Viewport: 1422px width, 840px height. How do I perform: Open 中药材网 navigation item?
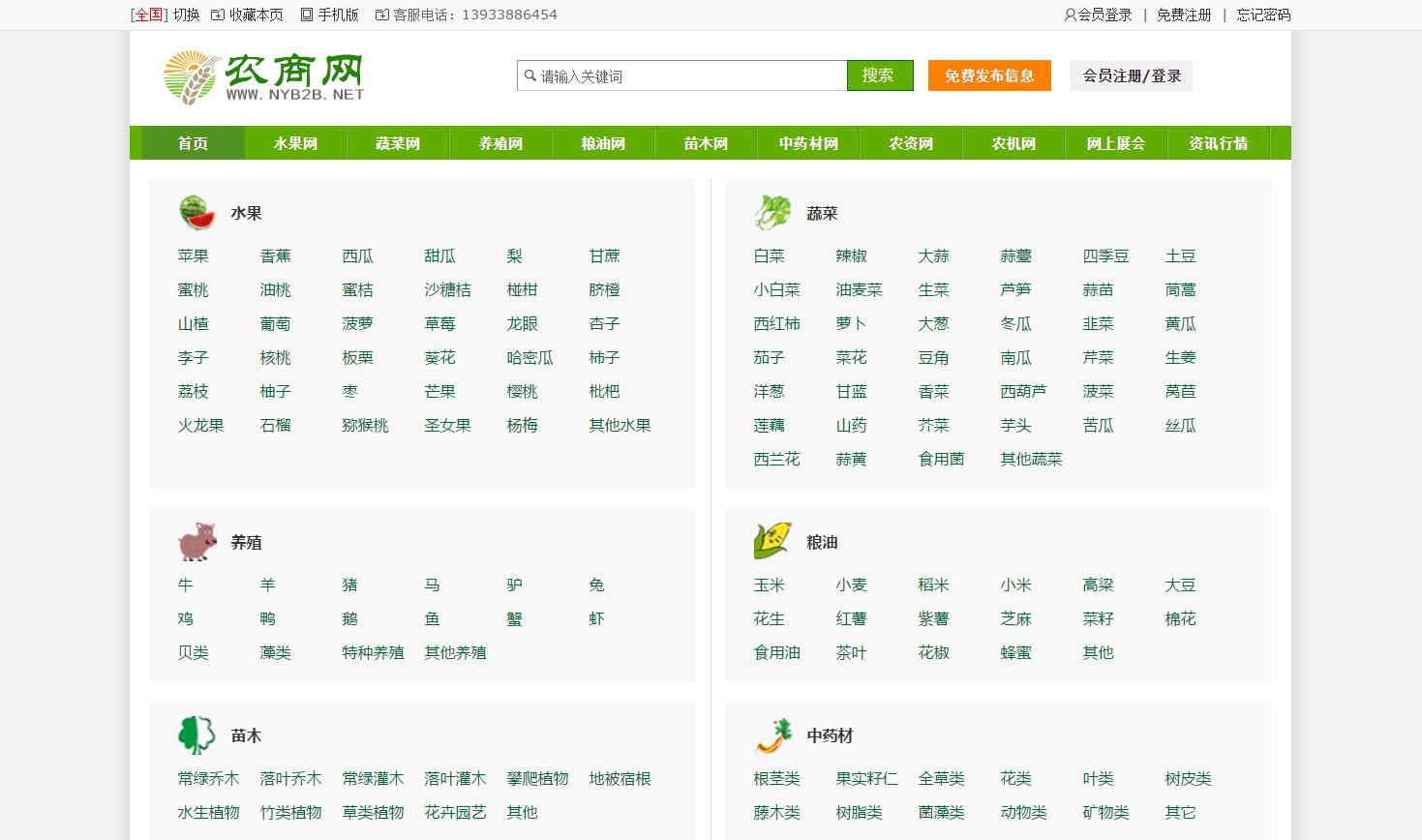[x=809, y=143]
